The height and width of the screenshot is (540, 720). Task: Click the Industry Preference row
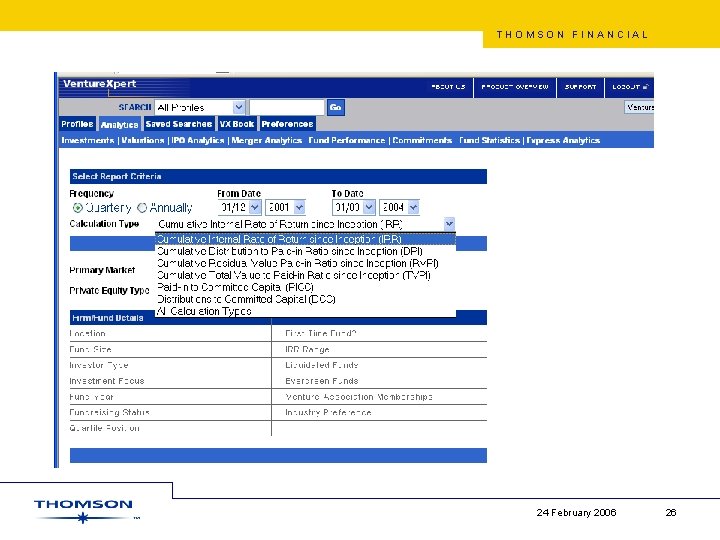pos(379,412)
